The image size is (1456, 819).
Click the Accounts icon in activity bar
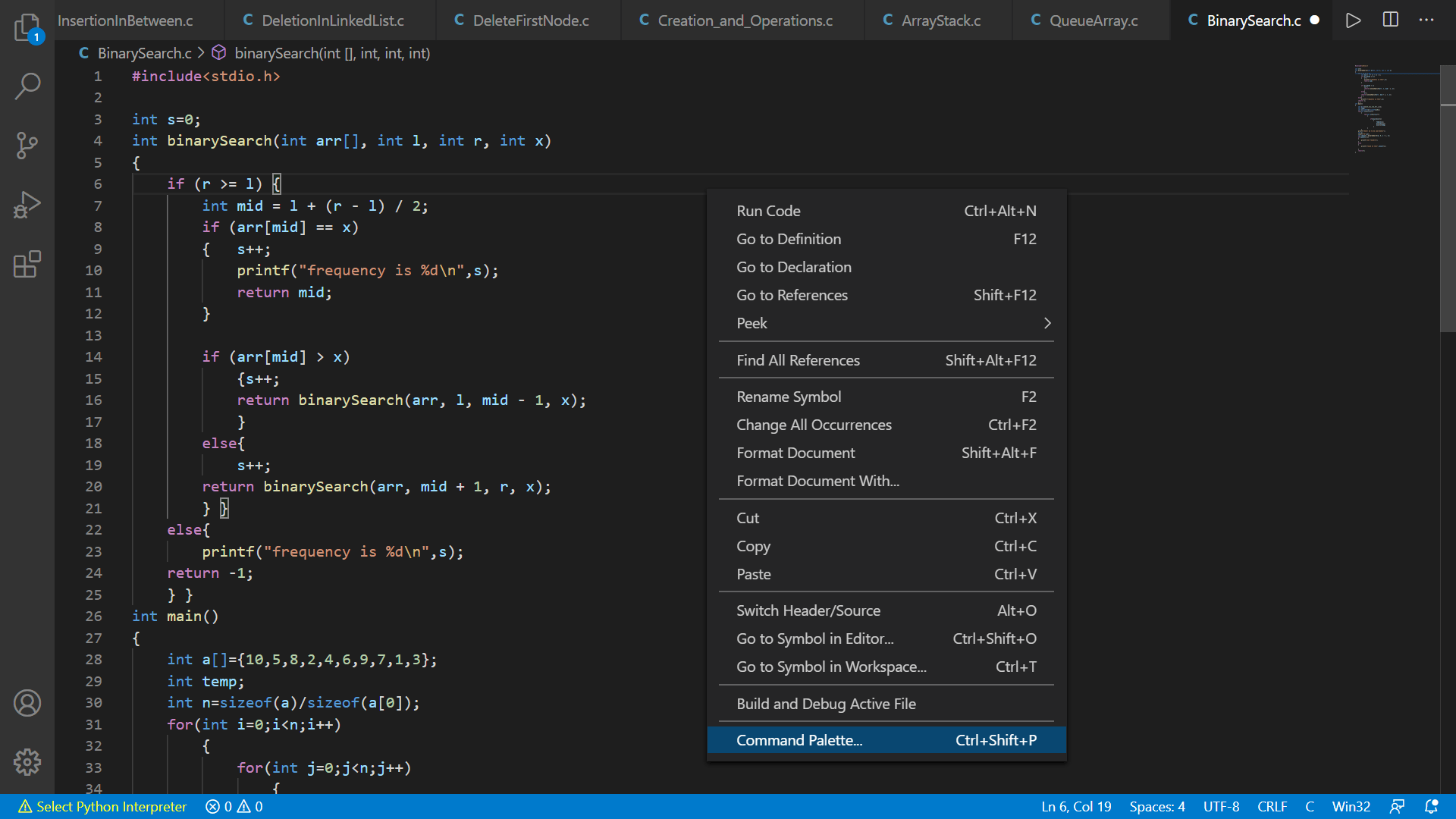[x=27, y=703]
